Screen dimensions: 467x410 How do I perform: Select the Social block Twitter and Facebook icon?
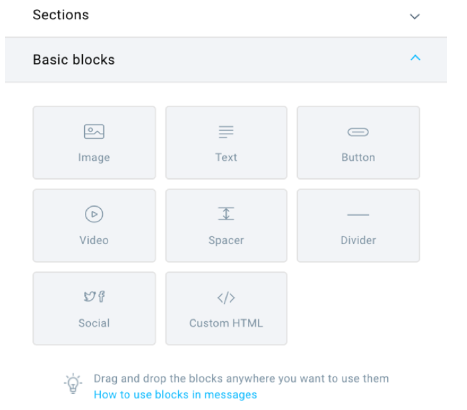click(x=94, y=297)
